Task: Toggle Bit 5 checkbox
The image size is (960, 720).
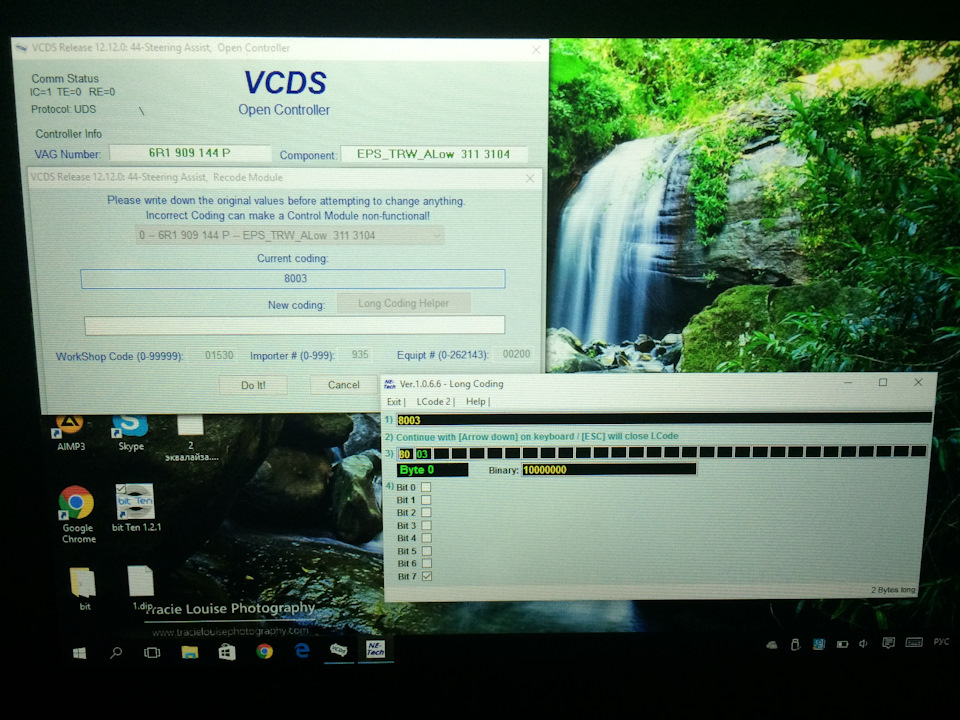Action: click(427, 551)
